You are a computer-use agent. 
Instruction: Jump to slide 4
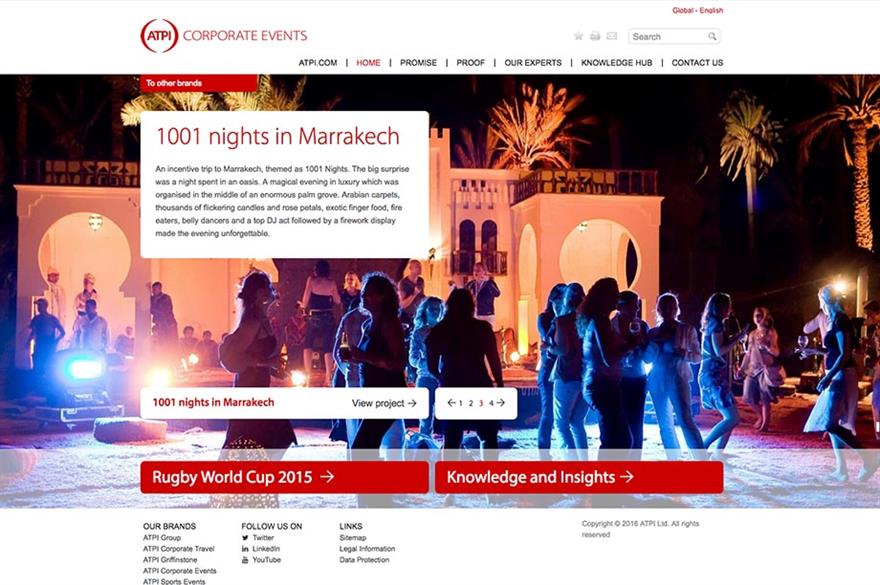[491, 403]
